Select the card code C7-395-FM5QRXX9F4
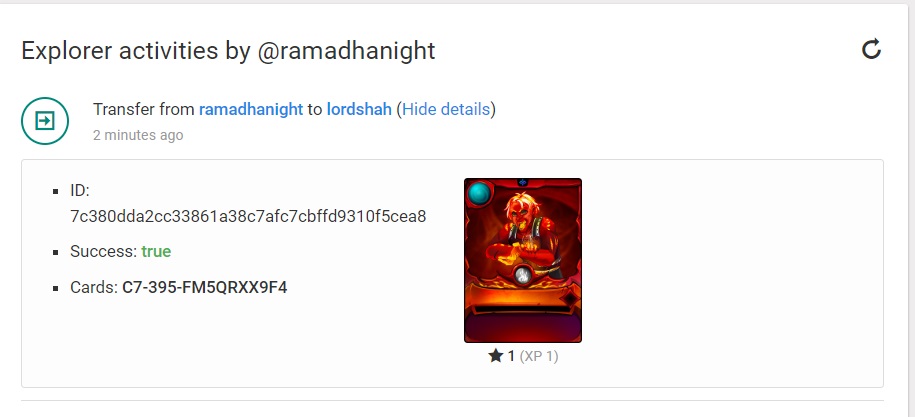The image size is (915, 417). click(x=204, y=288)
